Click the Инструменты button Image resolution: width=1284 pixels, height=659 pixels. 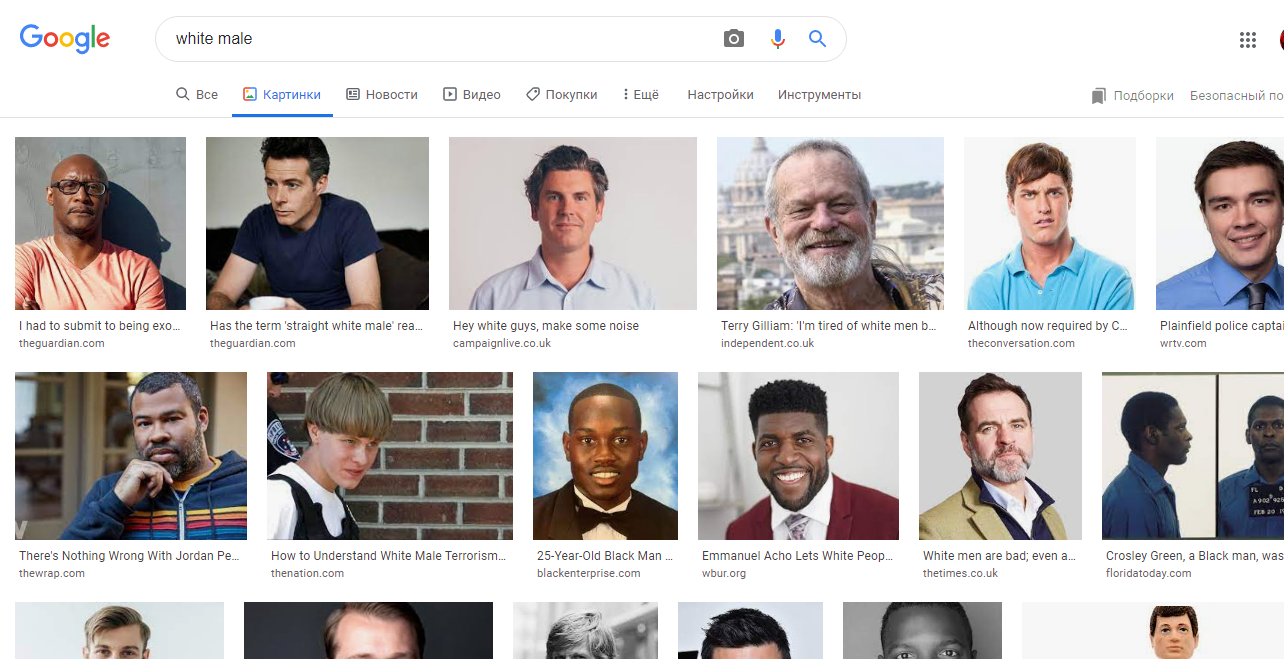point(819,94)
